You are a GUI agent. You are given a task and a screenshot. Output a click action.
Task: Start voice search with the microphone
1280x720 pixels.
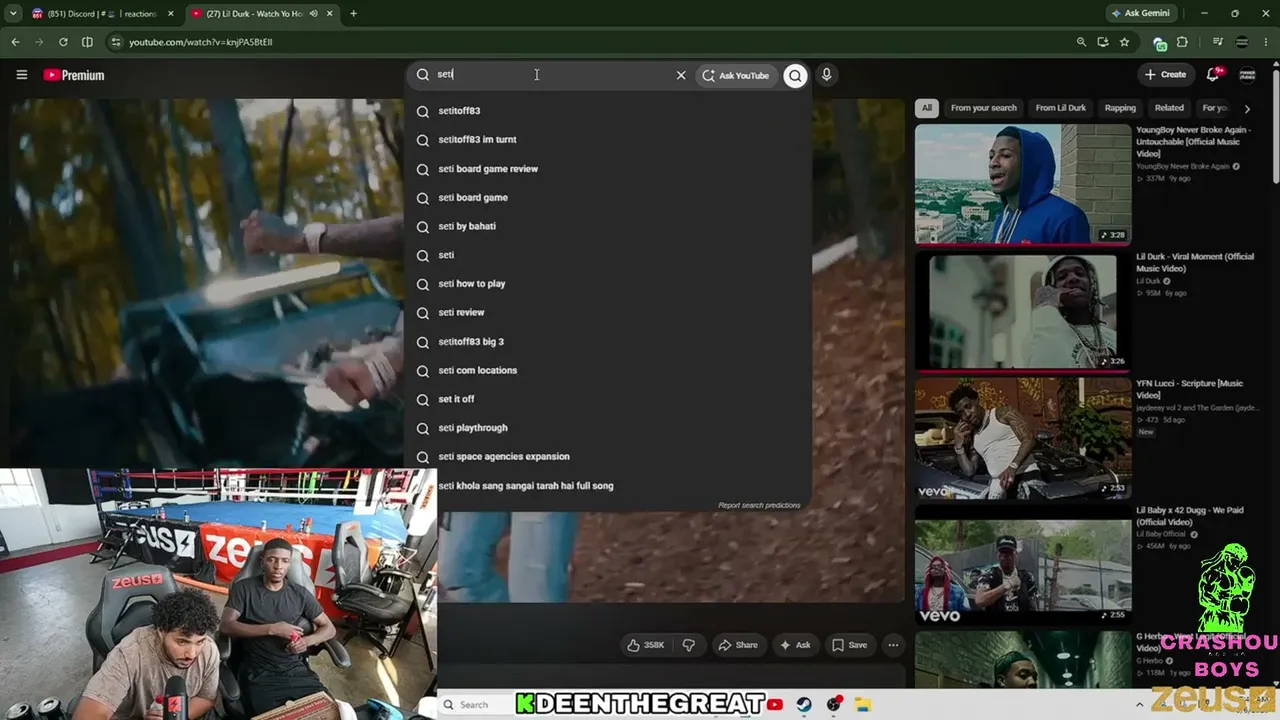click(826, 75)
